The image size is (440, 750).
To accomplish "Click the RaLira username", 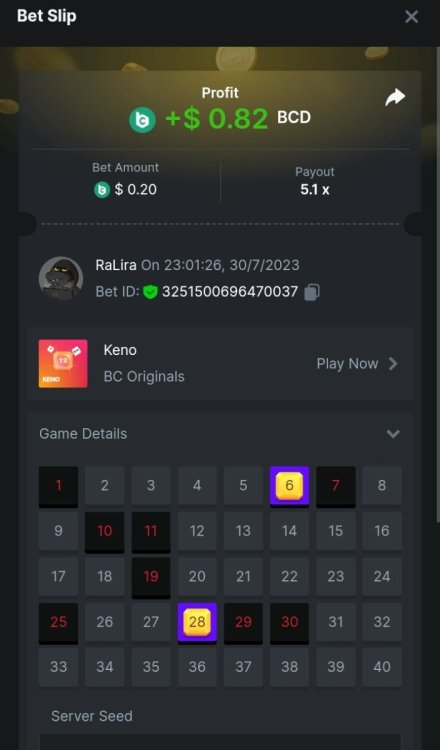I will coord(116,265).
